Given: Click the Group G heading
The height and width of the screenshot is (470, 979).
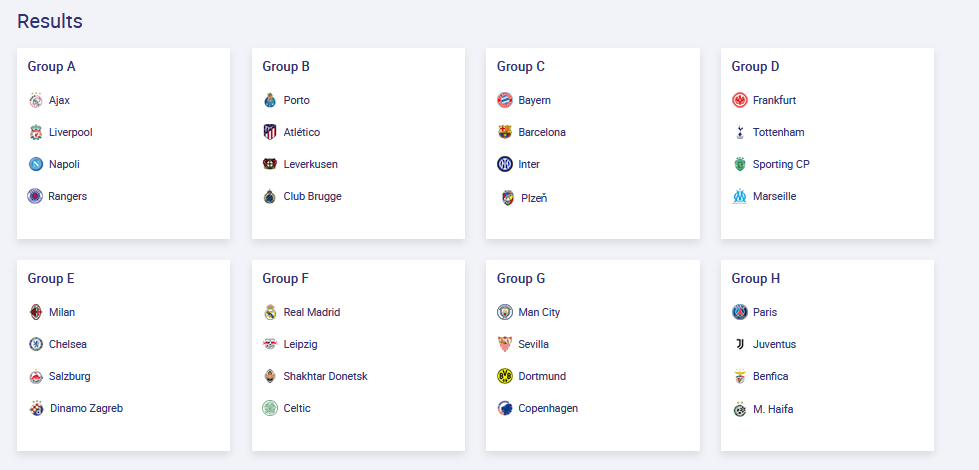Looking at the screenshot, I should tap(521, 278).
